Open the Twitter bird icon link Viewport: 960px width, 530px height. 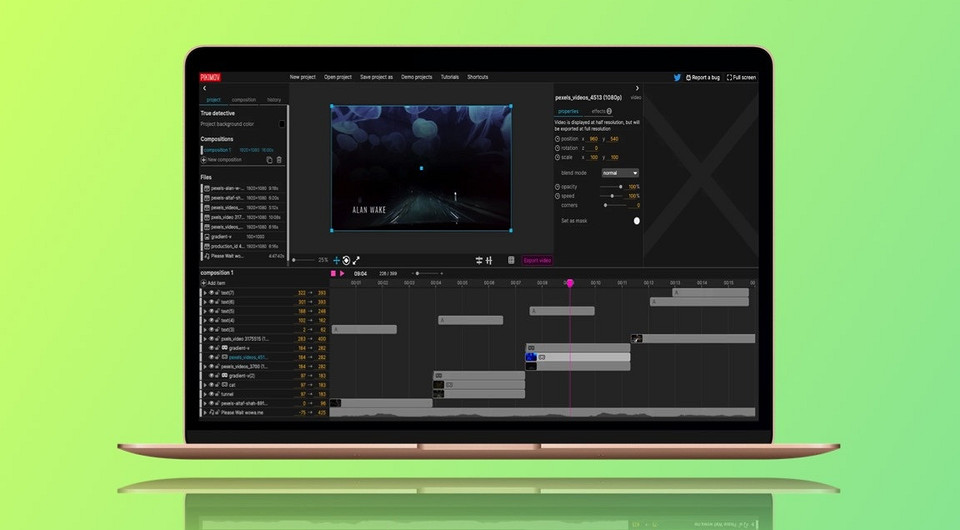677,78
